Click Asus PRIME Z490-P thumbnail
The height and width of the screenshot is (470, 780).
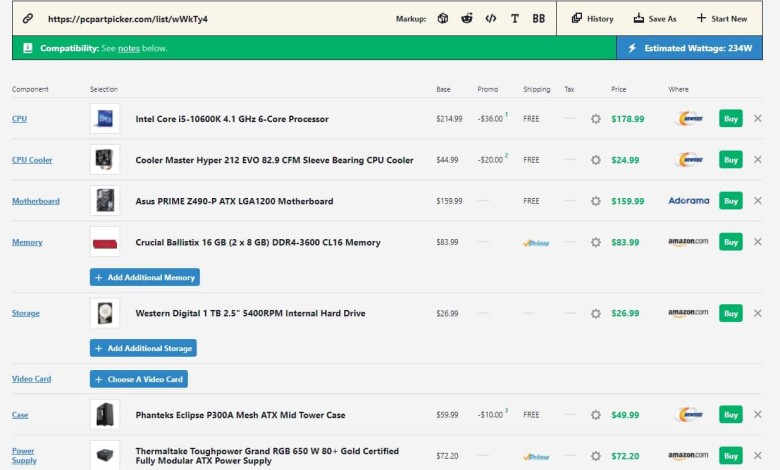click(105, 201)
